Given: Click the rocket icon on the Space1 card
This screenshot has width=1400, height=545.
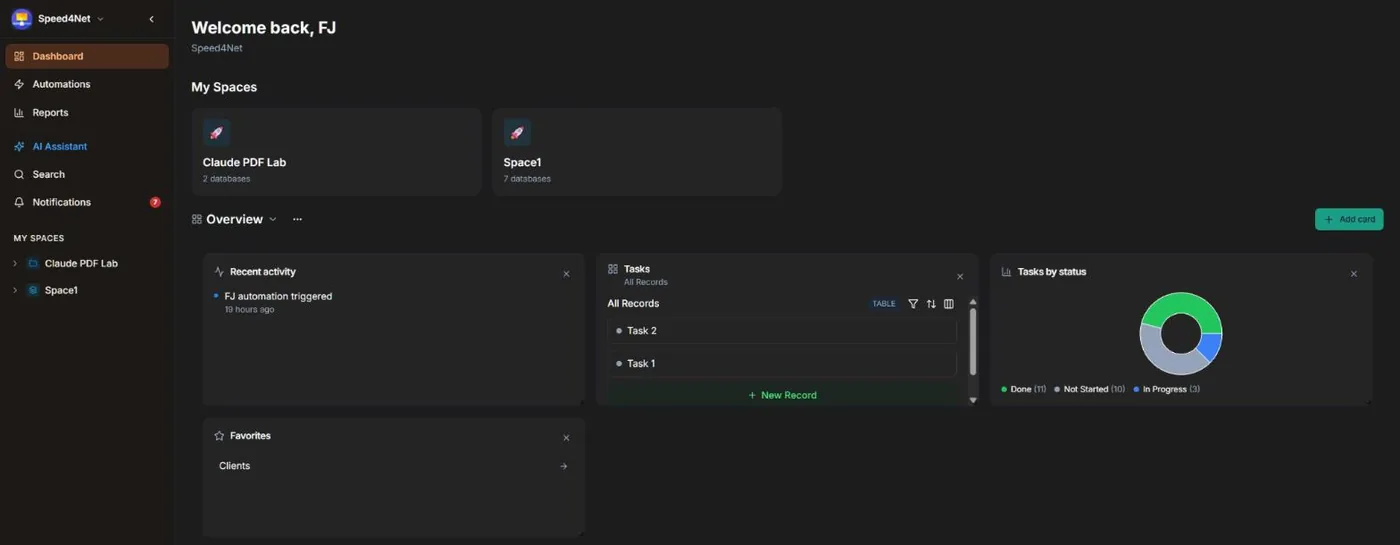Looking at the screenshot, I should 517,132.
